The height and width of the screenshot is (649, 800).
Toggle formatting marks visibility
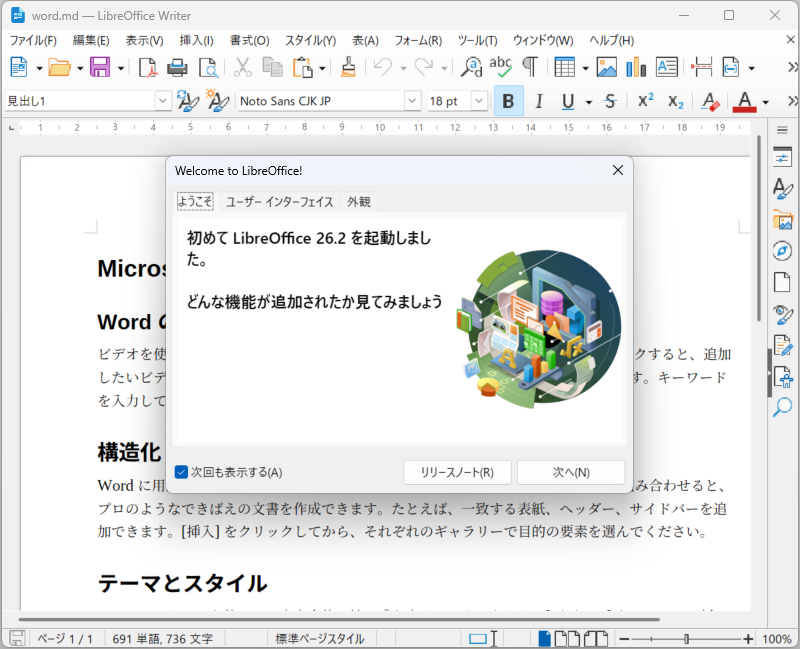pyautogui.click(x=531, y=68)
